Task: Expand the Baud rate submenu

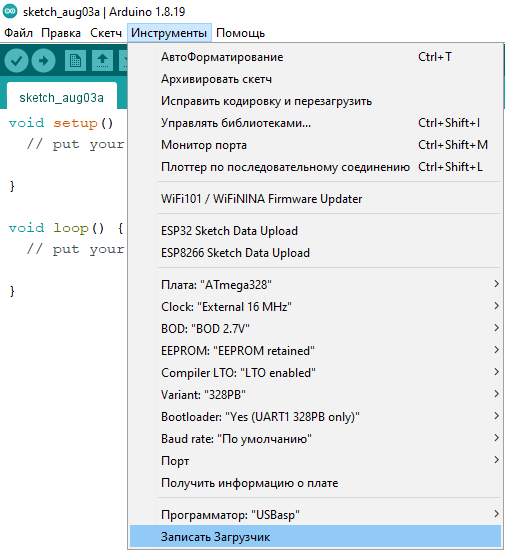Action: click(x=315, y=439)
